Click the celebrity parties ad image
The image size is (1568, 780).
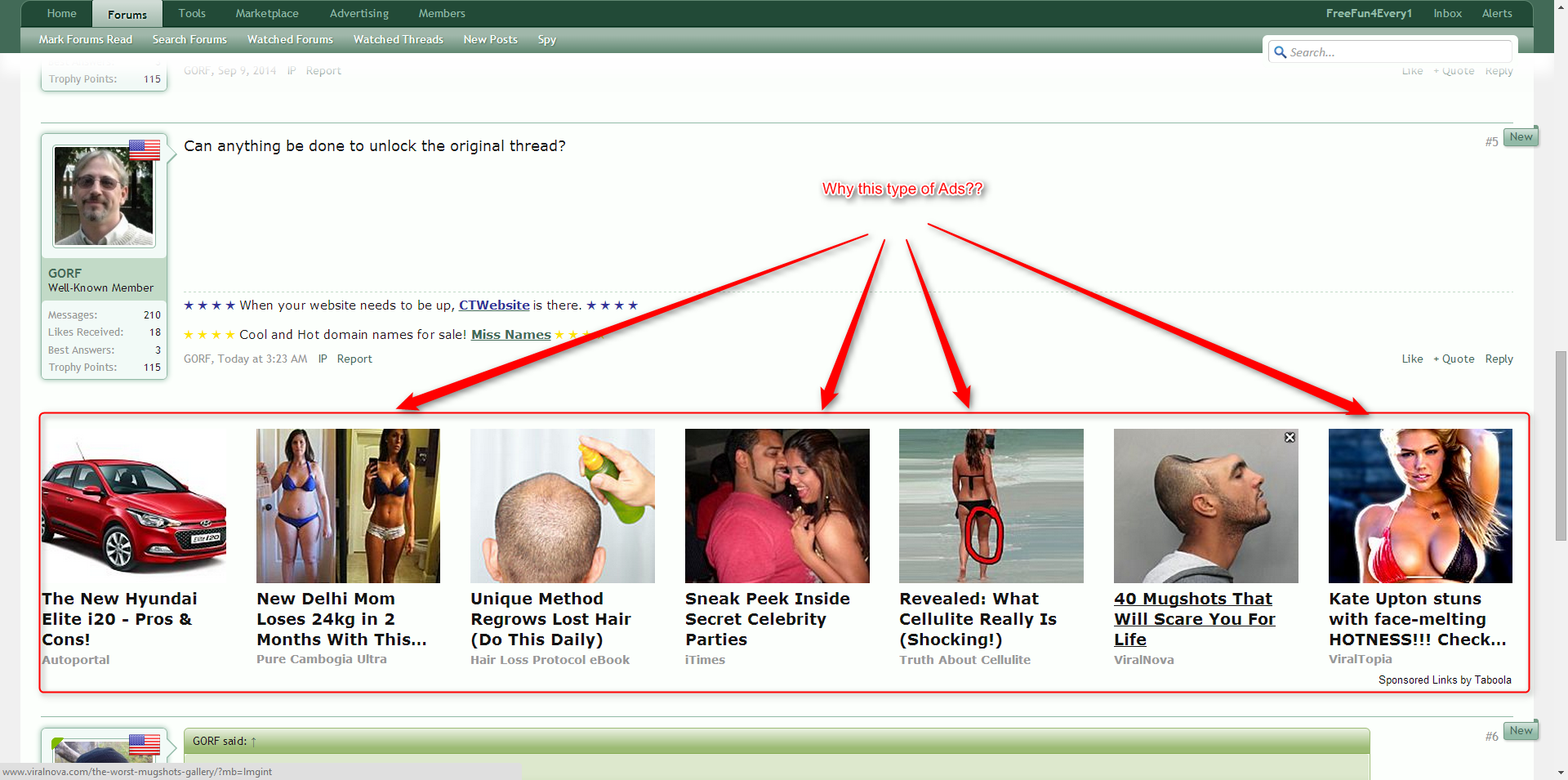777,506
